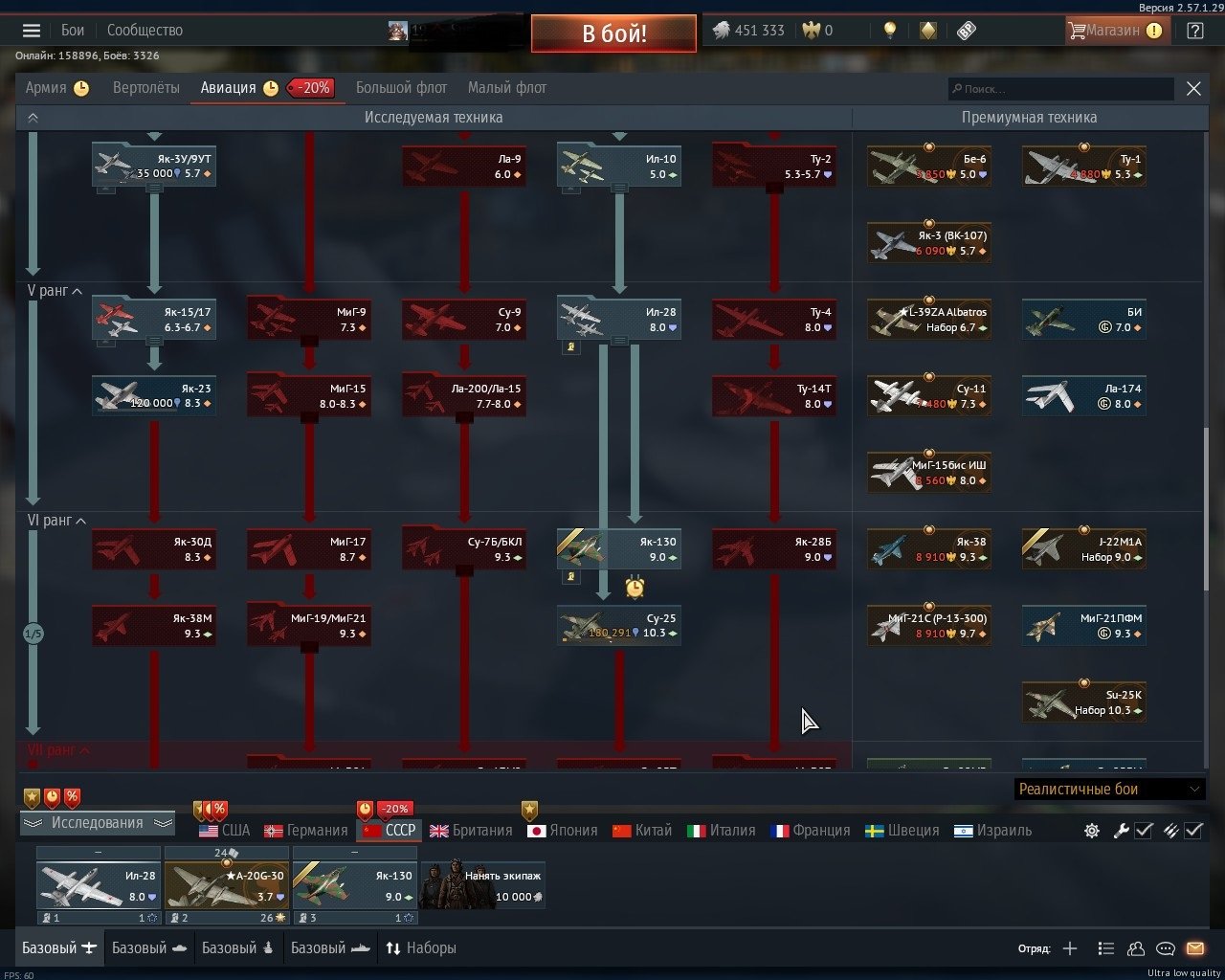Open the Бои menu
The height and width of the screenshot is (980, 1225).
pos(73,31)
